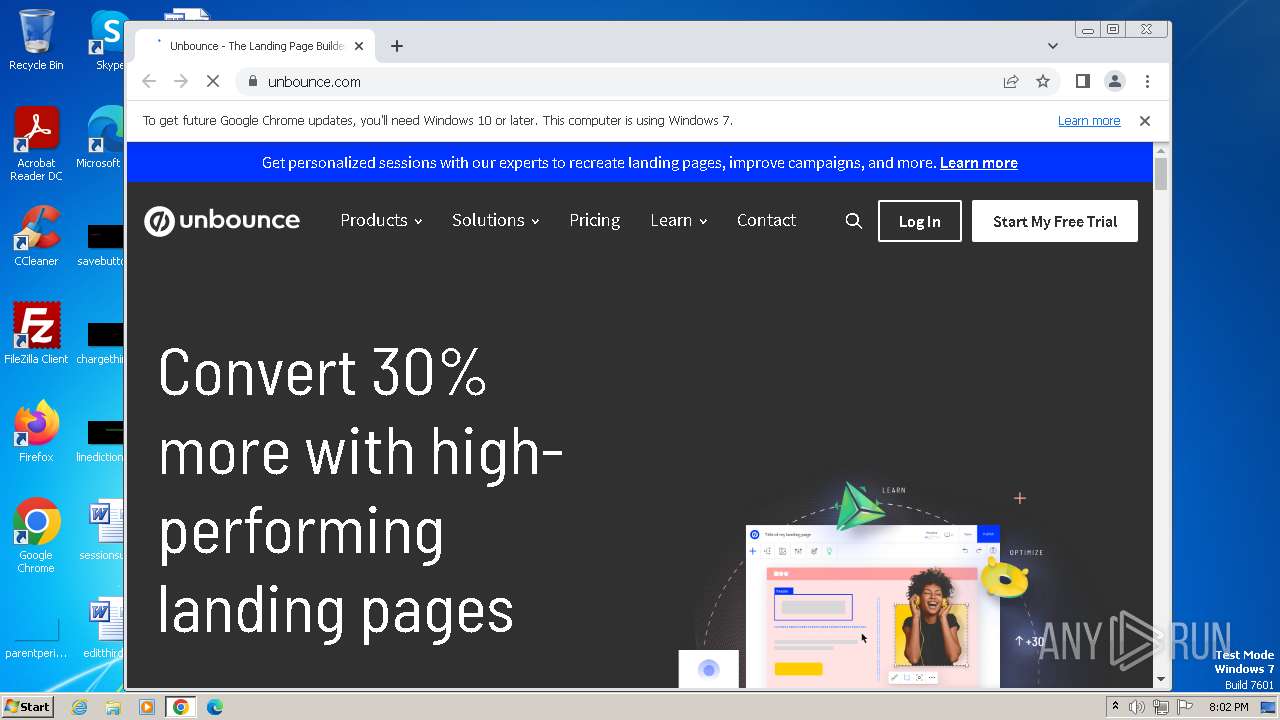Open the tab search chevron

[x=1053, y=46]
